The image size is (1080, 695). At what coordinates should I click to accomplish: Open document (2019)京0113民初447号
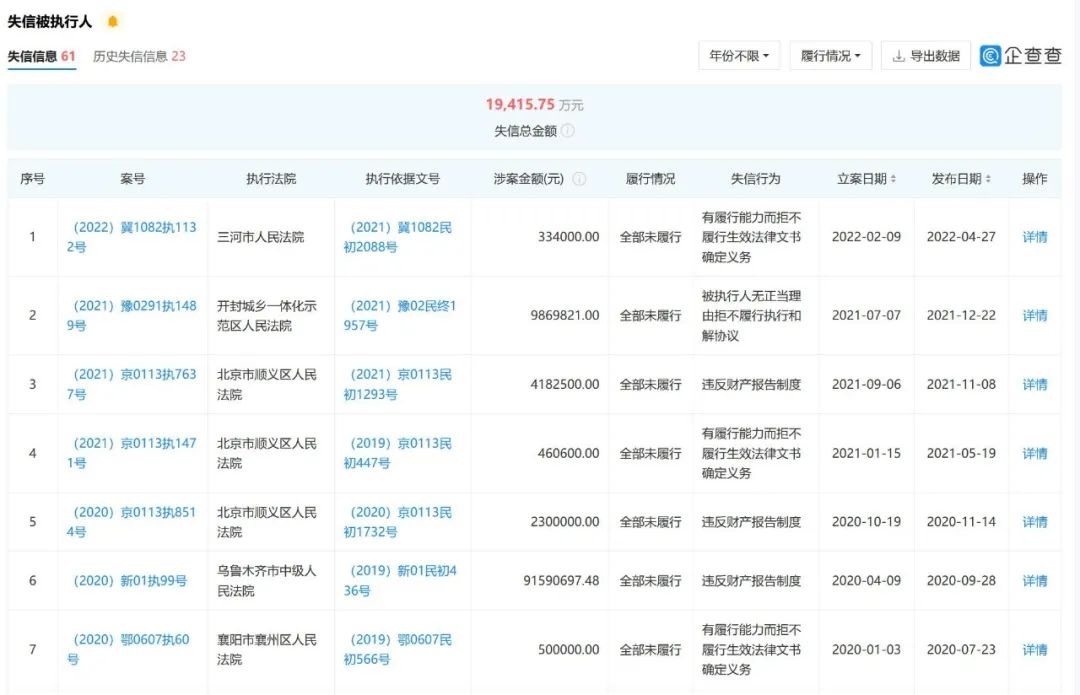pyautogui.click(x=398, y=453)
